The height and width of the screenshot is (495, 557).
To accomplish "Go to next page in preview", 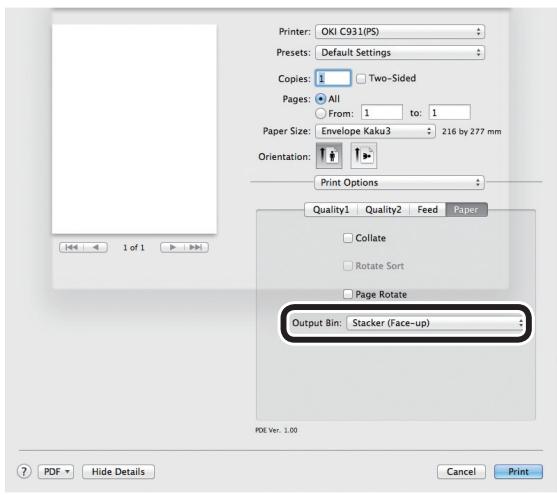I will [x=172, y=247].
